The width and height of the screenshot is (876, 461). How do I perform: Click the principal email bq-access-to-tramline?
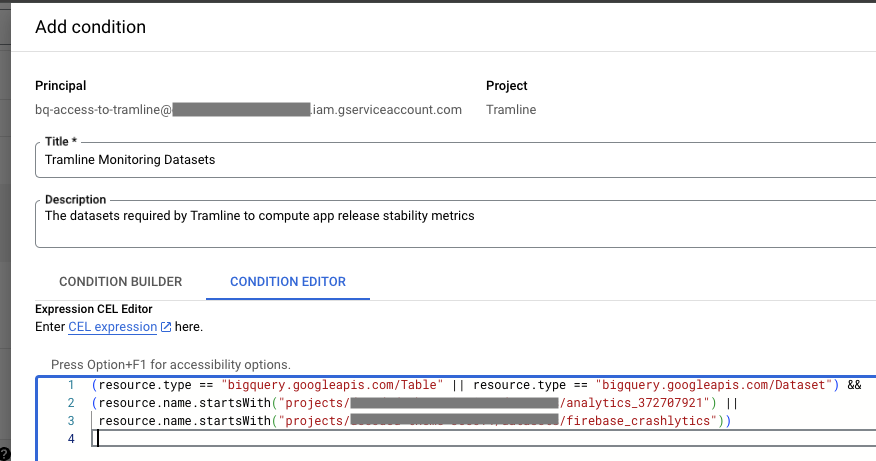click(248, 110)
